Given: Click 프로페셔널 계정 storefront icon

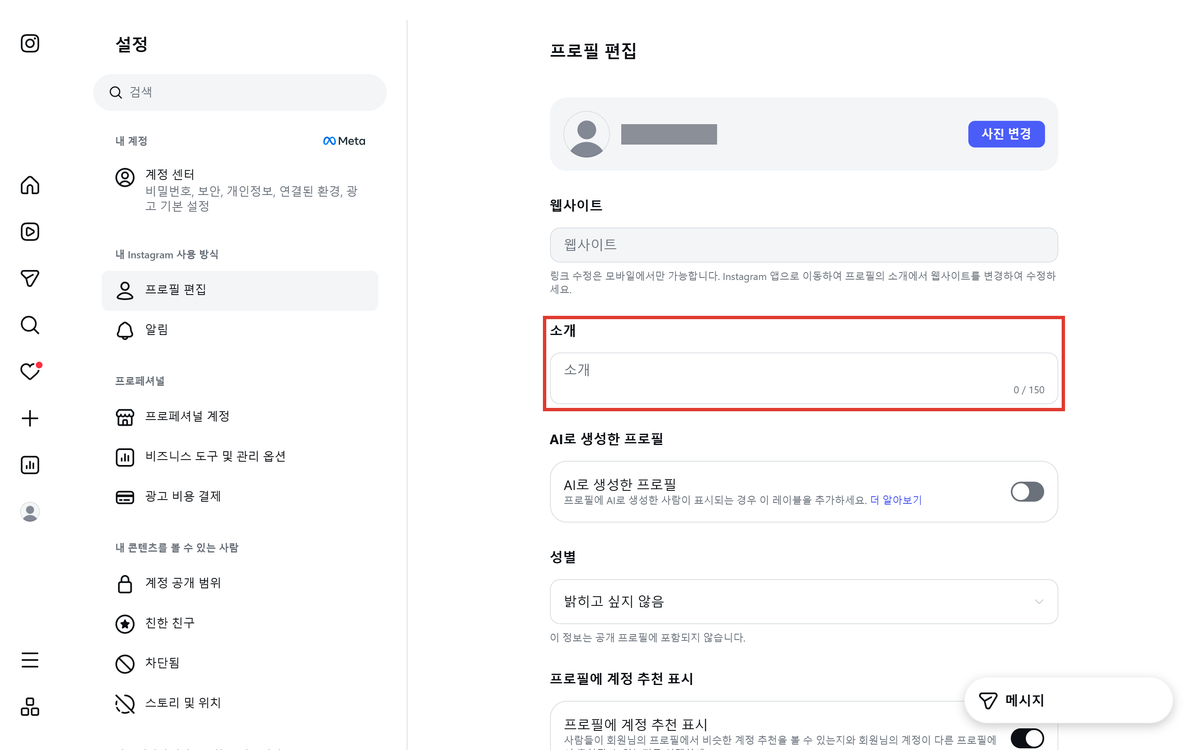Looking at the screenshot, I should coord(125,417).
